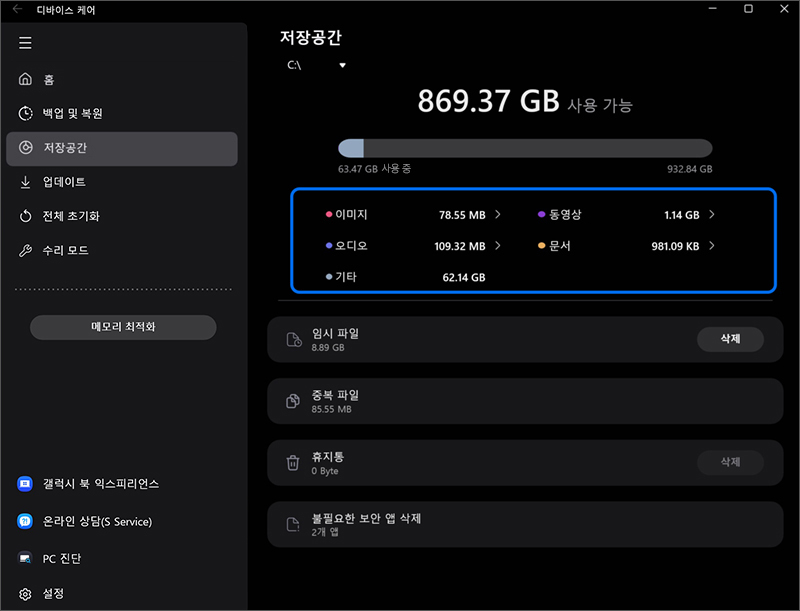Click the hamburger menu icon
The width and height of the screenshot is (800, 611).
[x=25, y=43]
